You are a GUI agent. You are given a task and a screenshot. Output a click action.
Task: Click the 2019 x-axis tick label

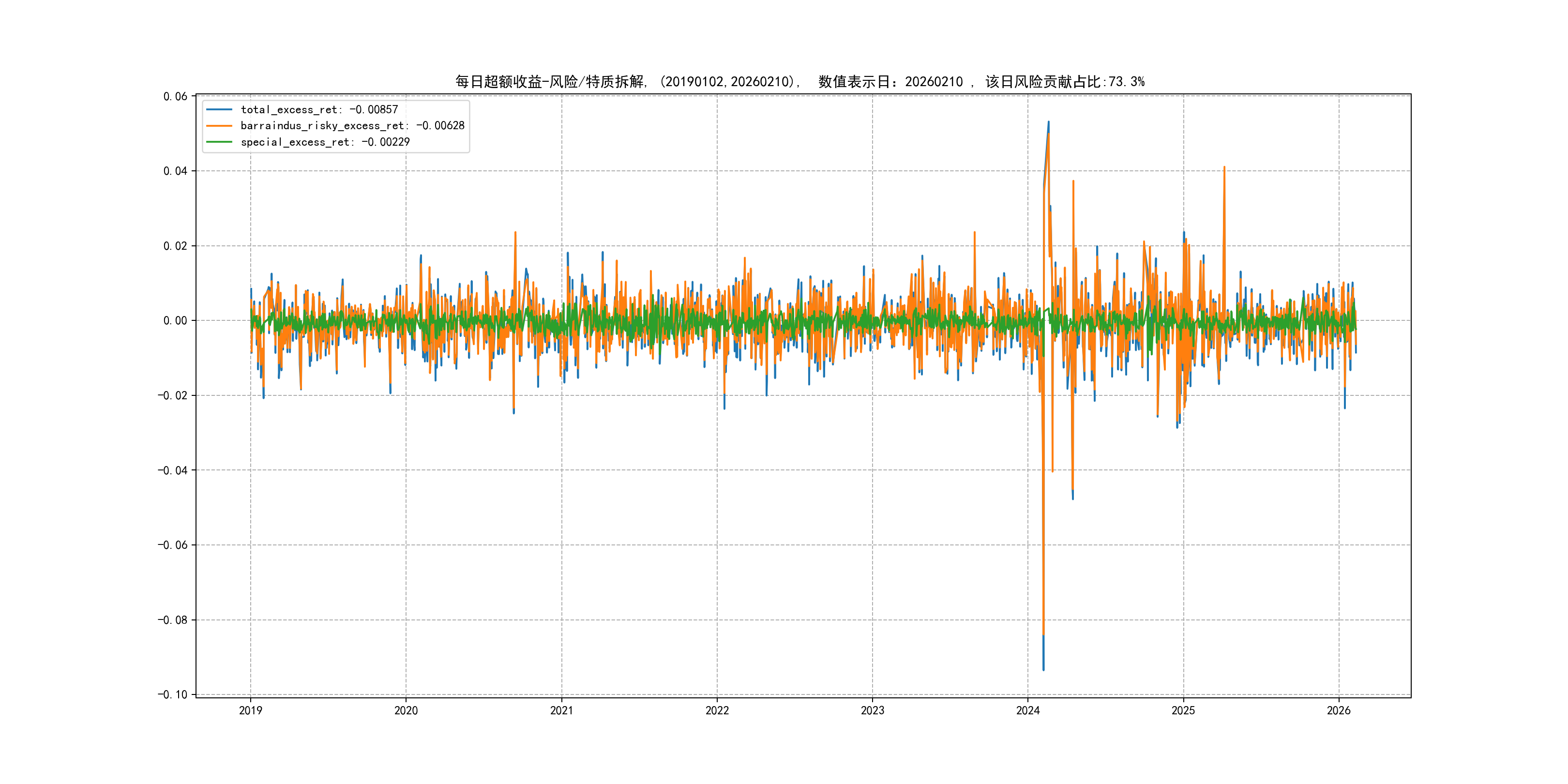250,710
